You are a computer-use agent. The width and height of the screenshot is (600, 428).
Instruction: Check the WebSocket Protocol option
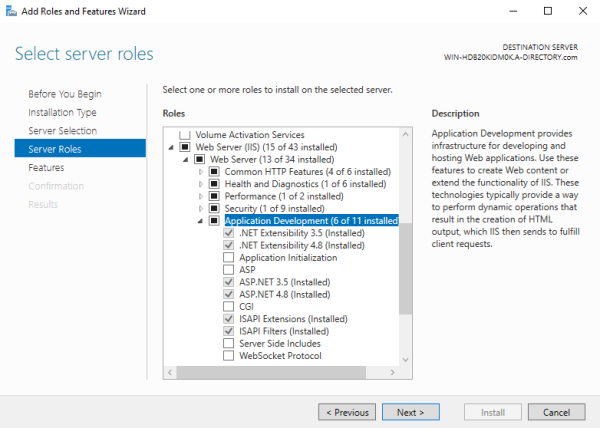point(230,356)
